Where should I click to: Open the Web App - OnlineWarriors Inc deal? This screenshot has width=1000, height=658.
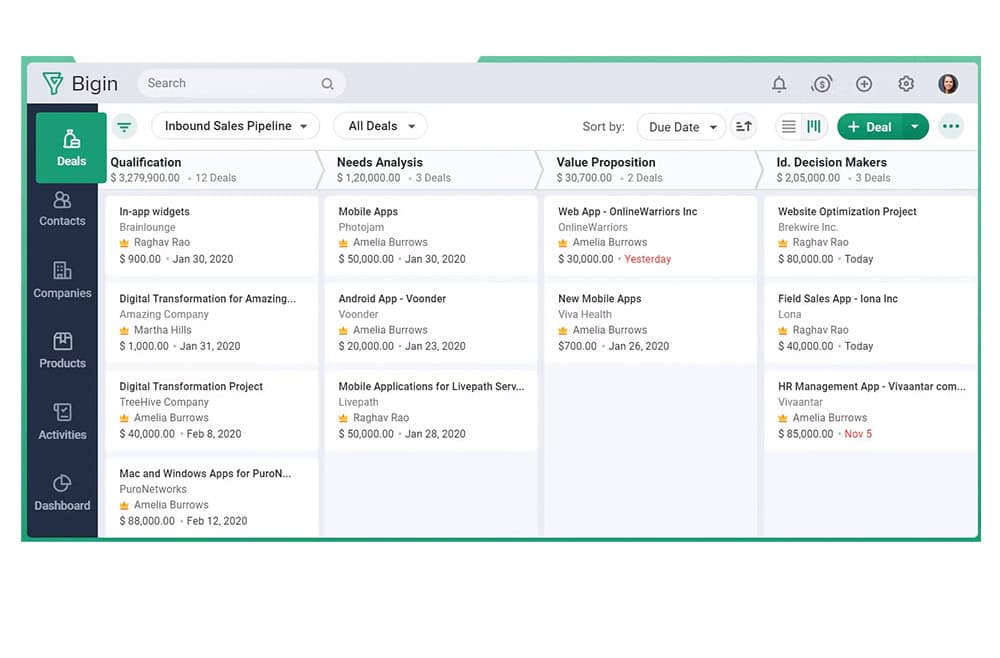651,235
